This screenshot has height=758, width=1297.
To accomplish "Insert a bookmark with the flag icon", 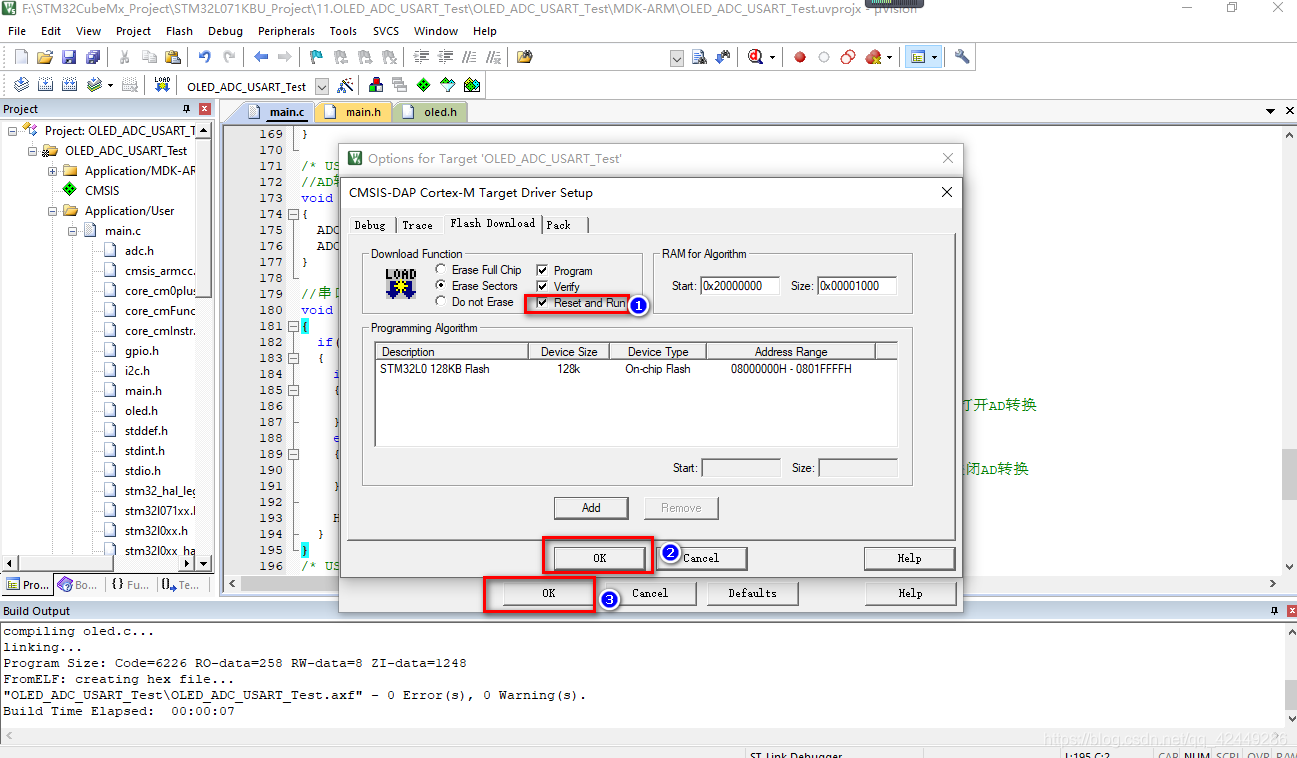I will click(x=316, y=57).
